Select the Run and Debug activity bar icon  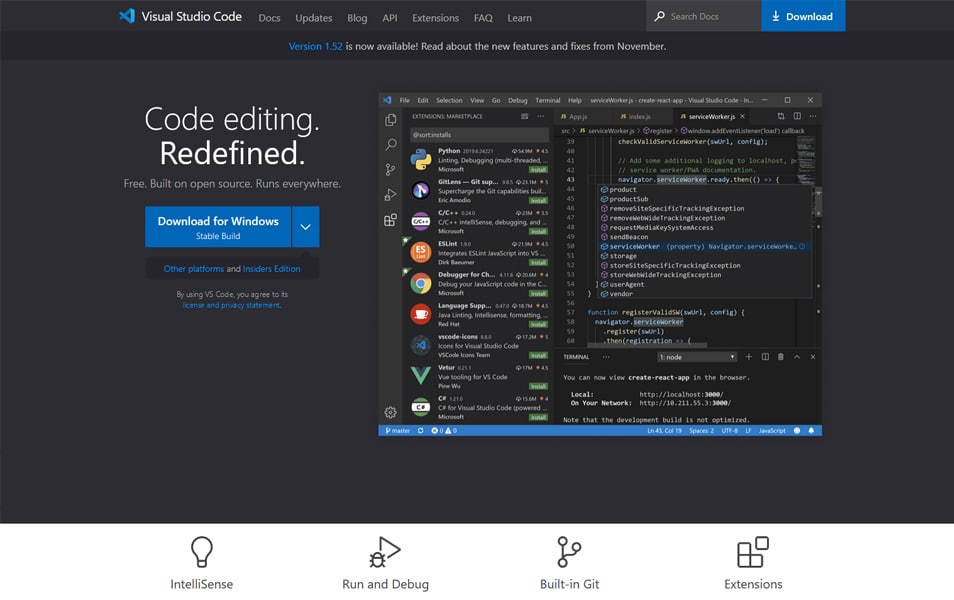[x=389, y=196]
